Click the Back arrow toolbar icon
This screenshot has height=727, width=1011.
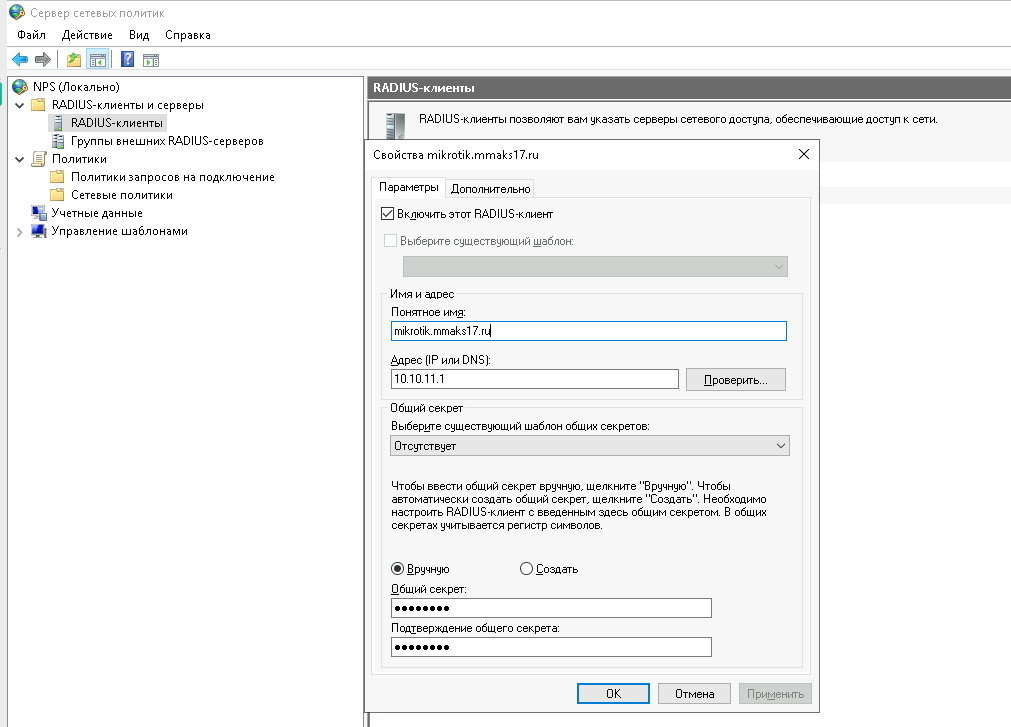(x=20, y=59)
